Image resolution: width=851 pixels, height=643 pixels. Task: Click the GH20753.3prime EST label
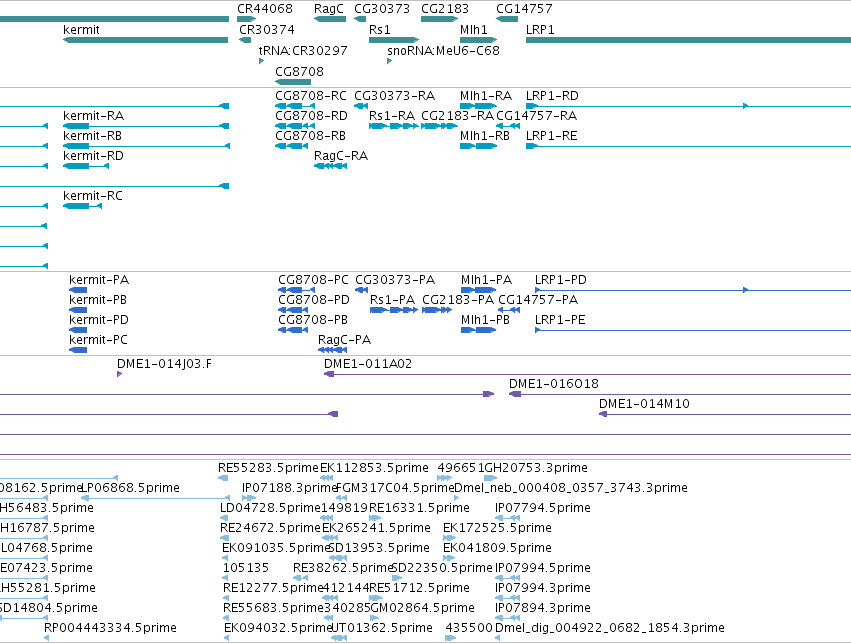point(536,468)
